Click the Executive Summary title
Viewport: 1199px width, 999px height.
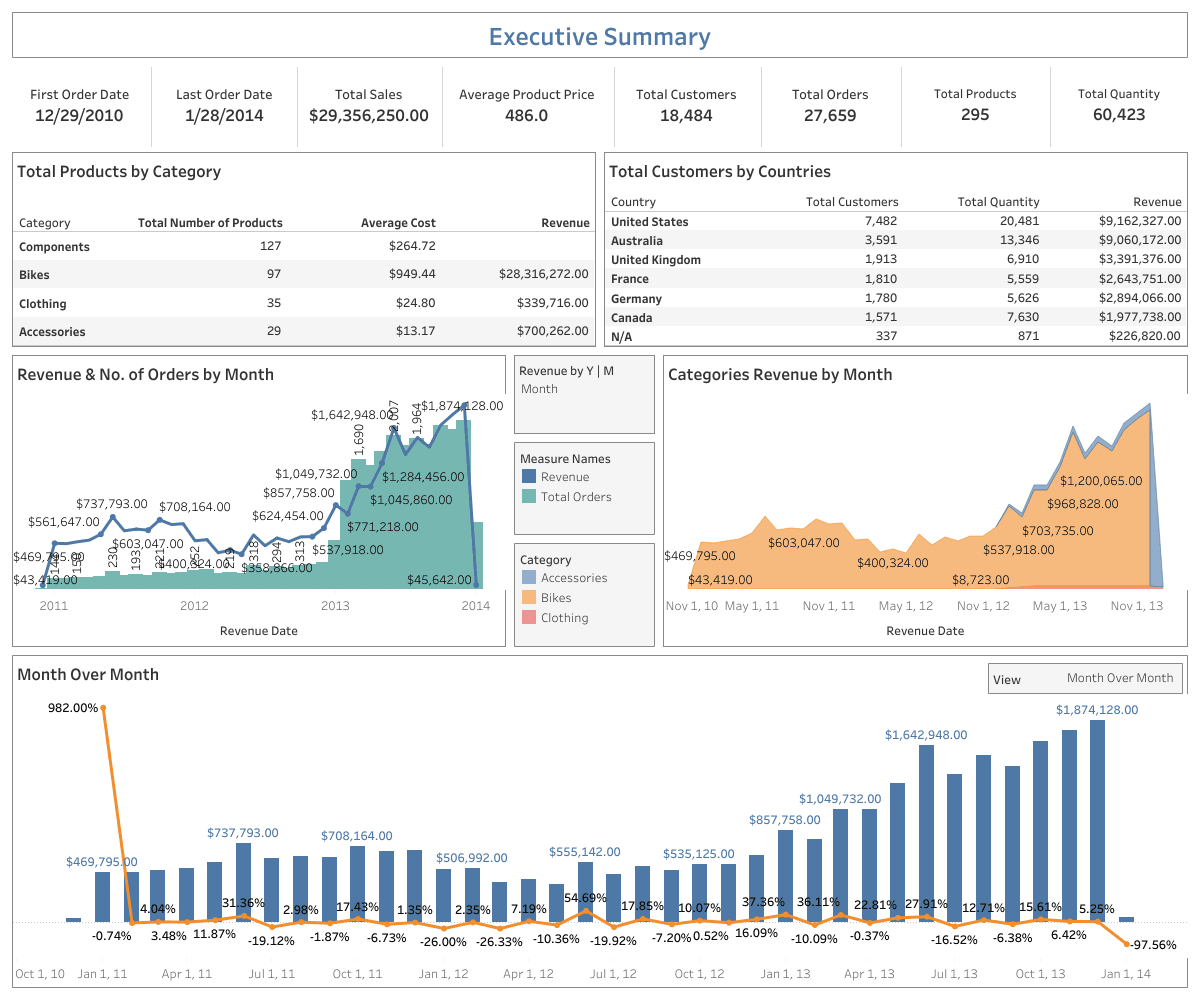click(x=599, y=37)
